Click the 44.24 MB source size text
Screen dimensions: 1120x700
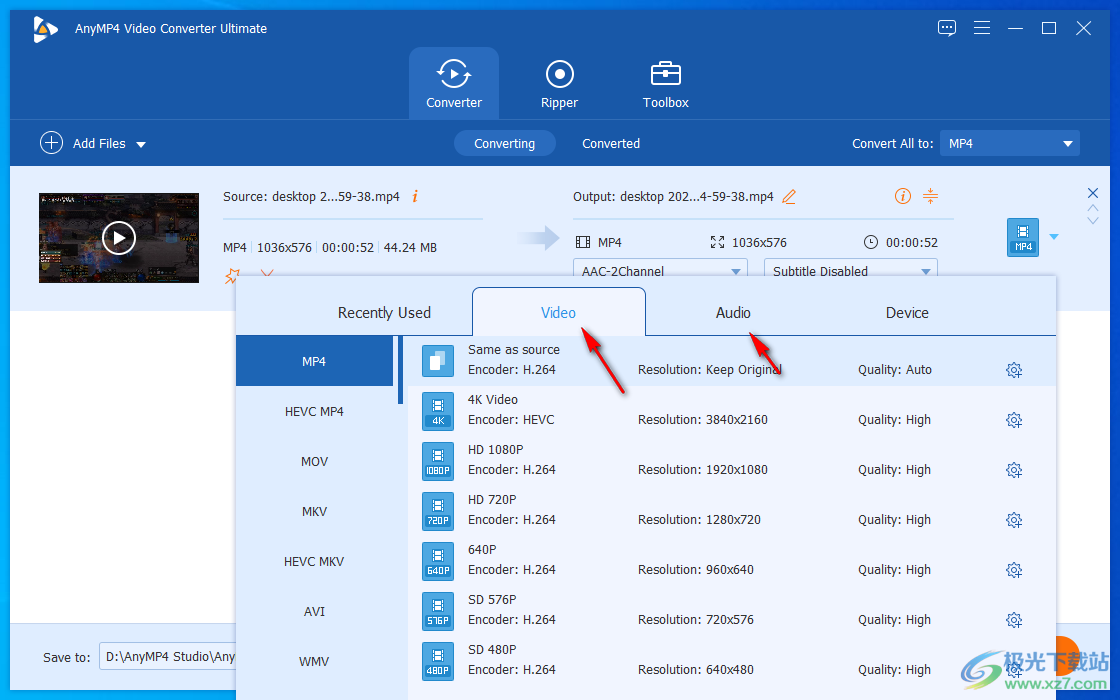click(x=410, y=247)
